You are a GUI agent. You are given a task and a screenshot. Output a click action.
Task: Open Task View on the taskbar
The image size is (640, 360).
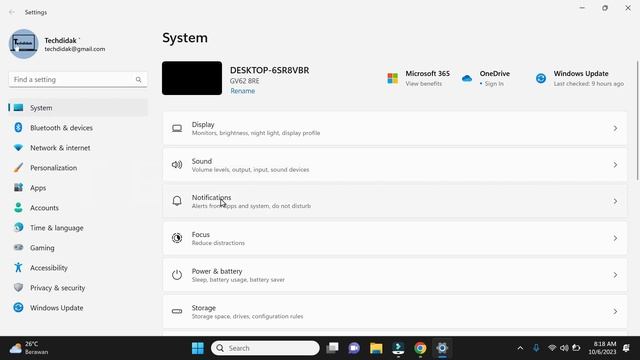(x=332, y=348)
